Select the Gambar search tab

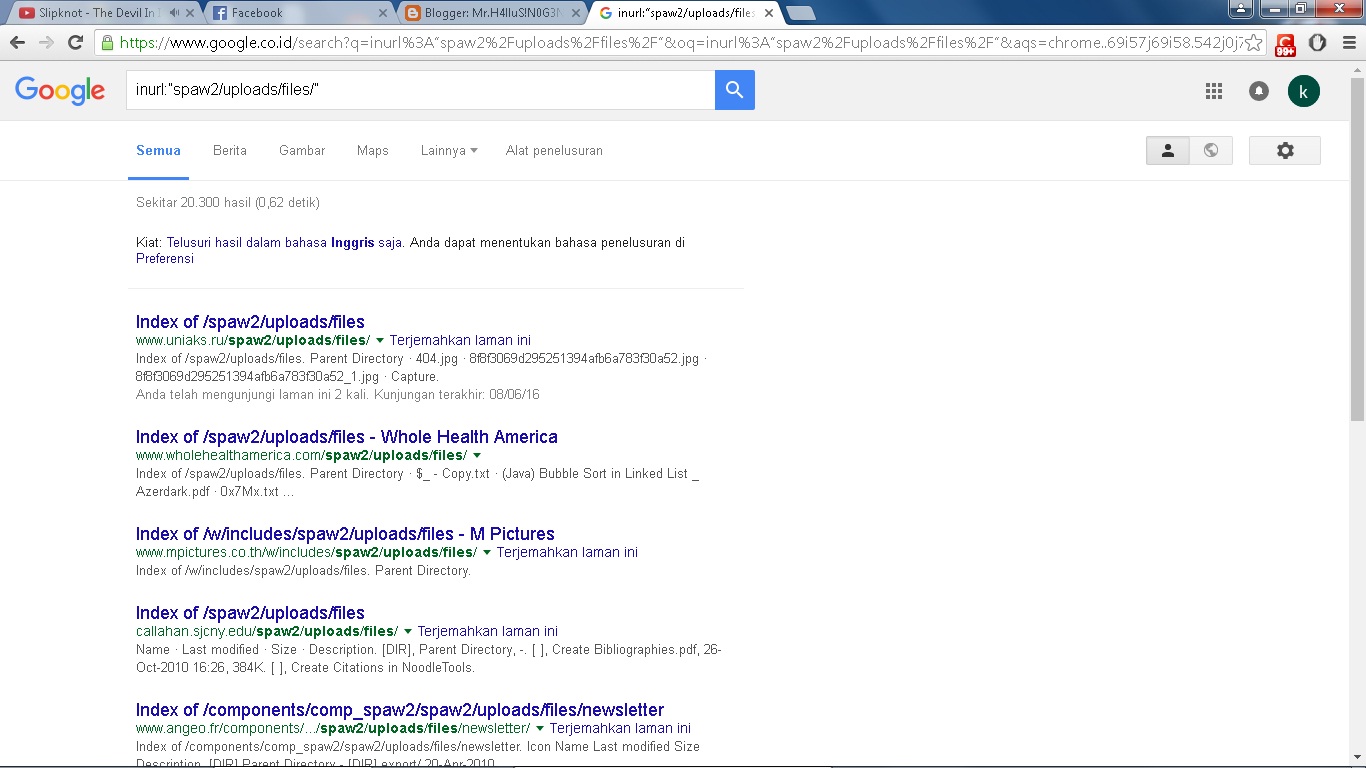[x=302, y=151]
